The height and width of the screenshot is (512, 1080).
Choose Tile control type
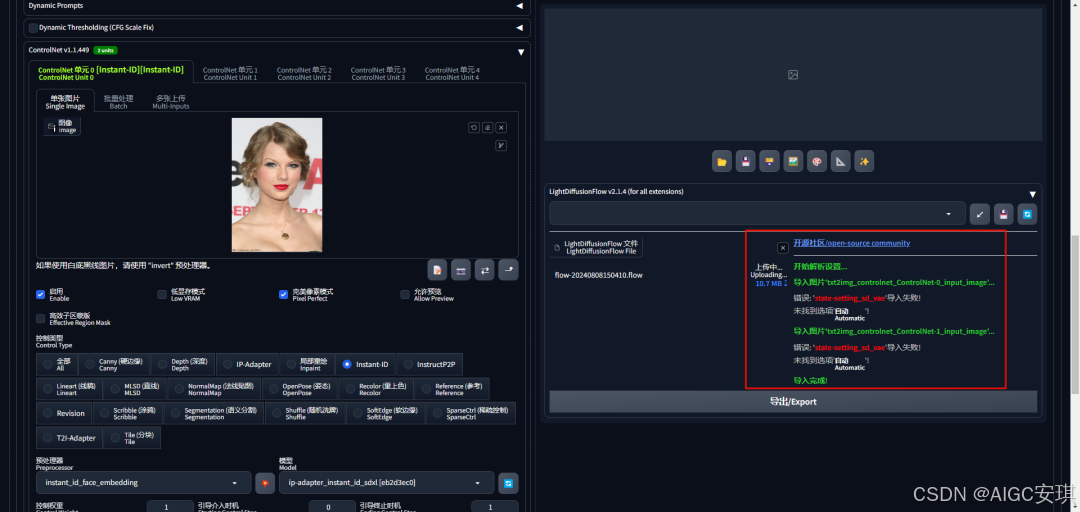[132, 438]
